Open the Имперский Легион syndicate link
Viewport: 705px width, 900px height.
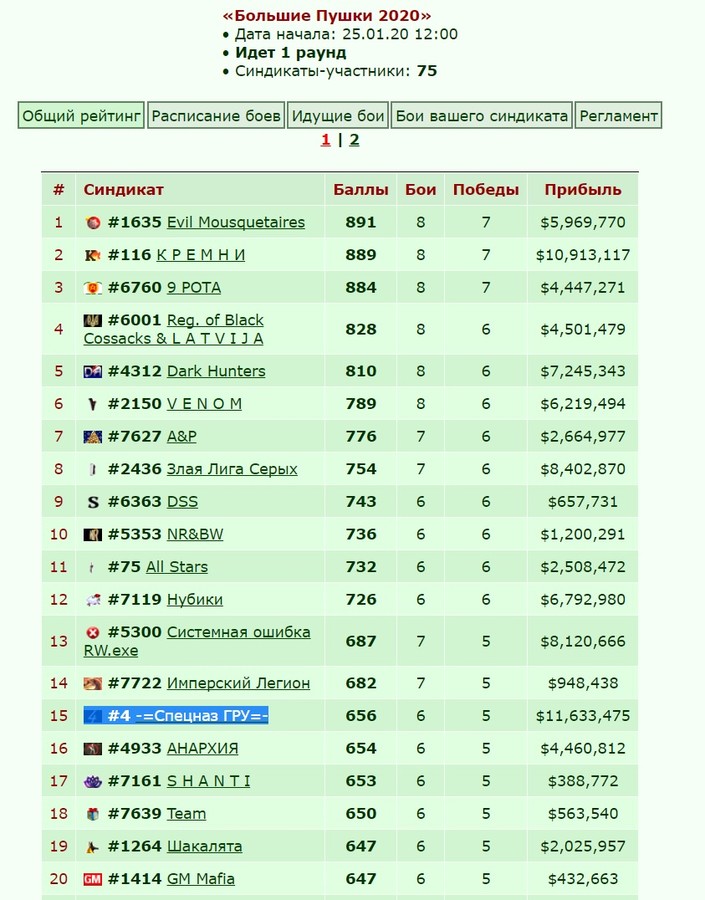click(x=238, y=683)
